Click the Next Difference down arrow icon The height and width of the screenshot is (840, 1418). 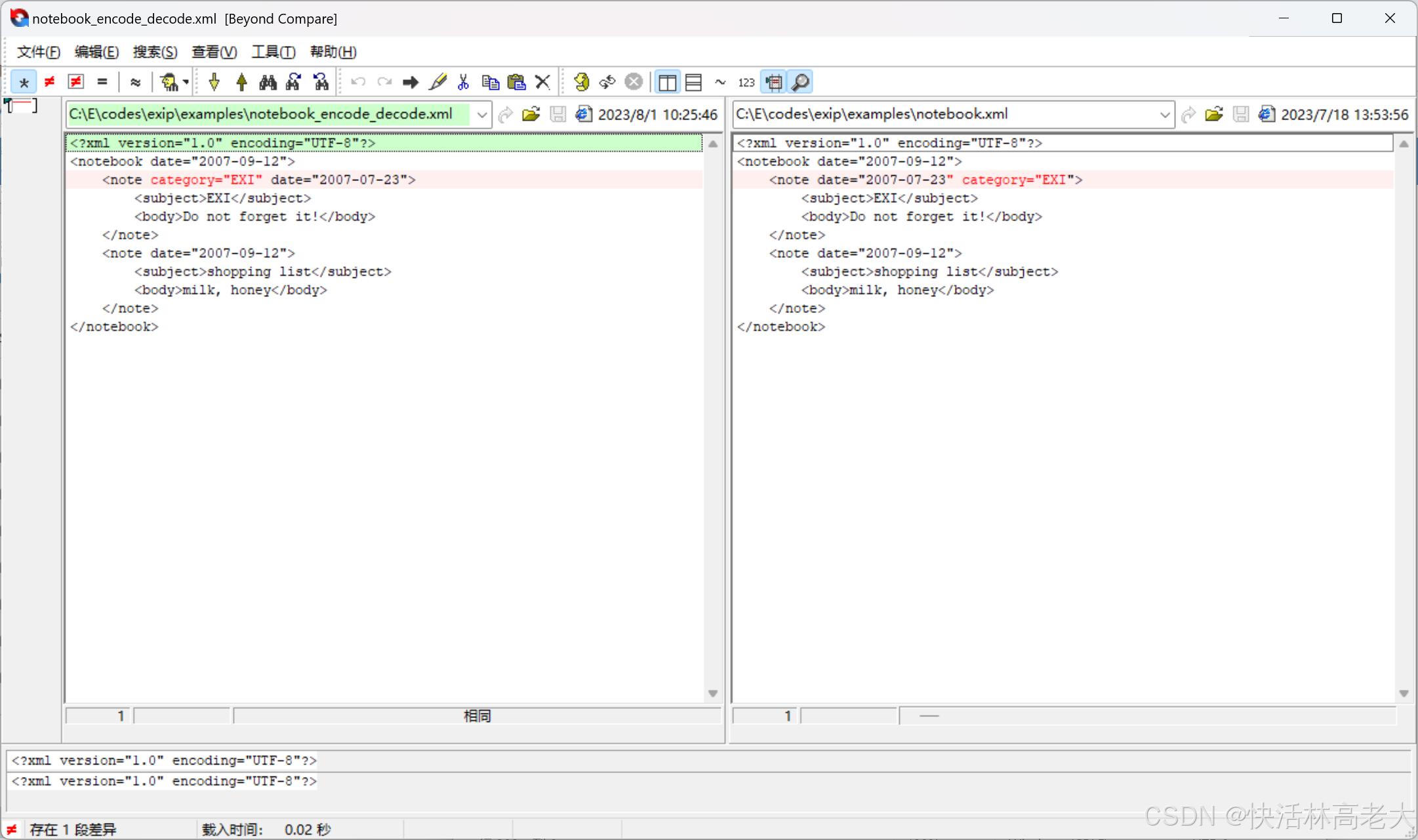[214, 83]
